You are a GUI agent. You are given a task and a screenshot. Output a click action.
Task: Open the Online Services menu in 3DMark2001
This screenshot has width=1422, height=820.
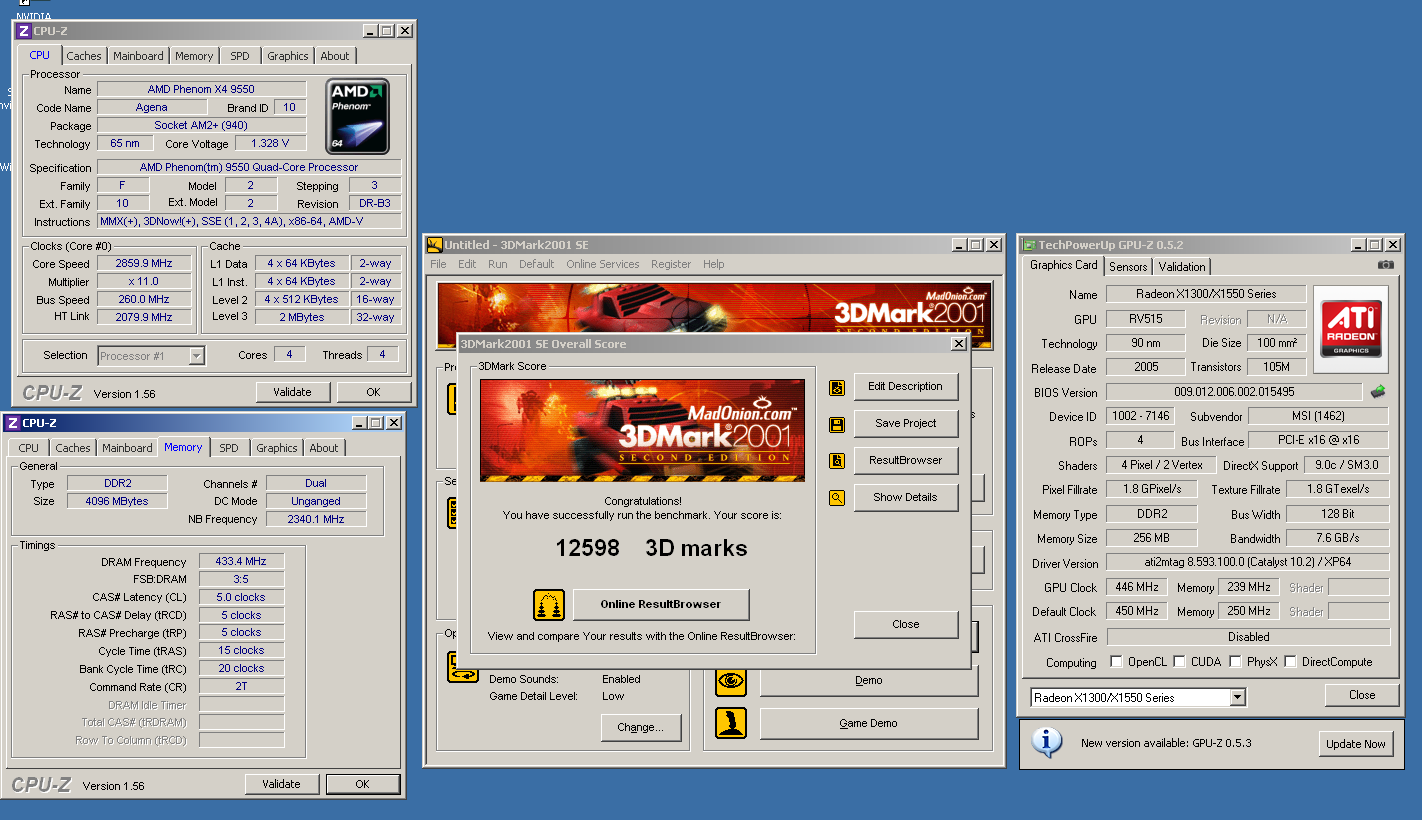pos(602,264)
